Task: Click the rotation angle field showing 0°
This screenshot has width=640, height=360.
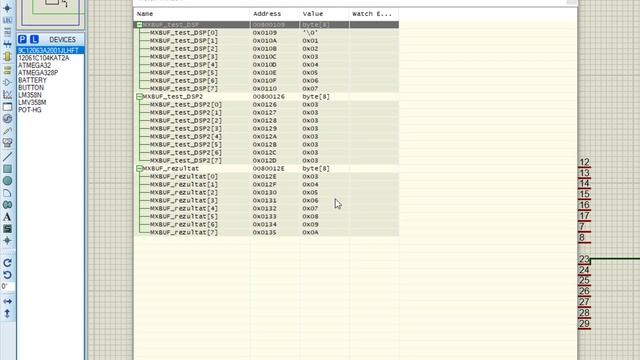Action: click(7, 287)
